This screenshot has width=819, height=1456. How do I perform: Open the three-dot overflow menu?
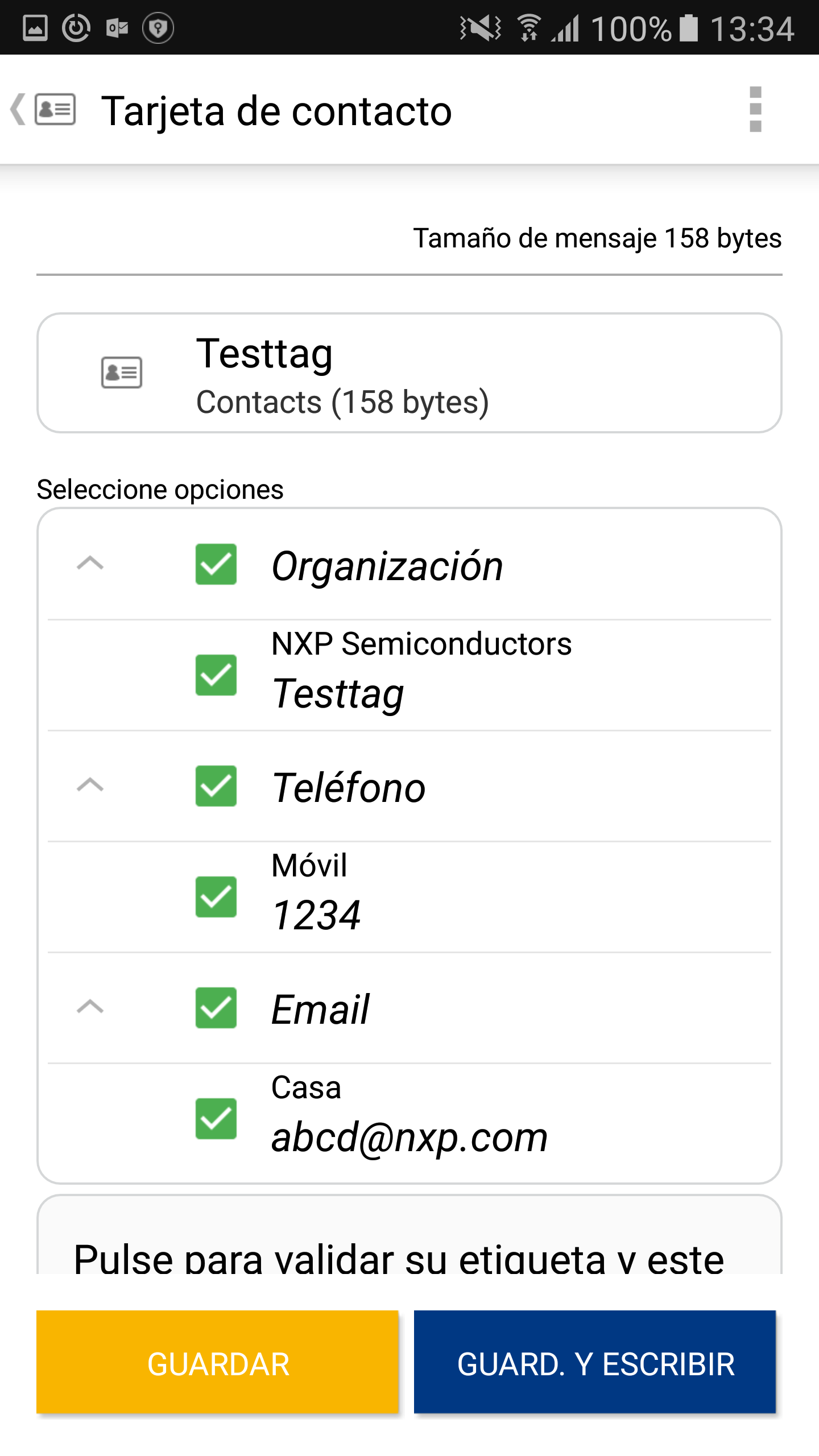(755, 109)
